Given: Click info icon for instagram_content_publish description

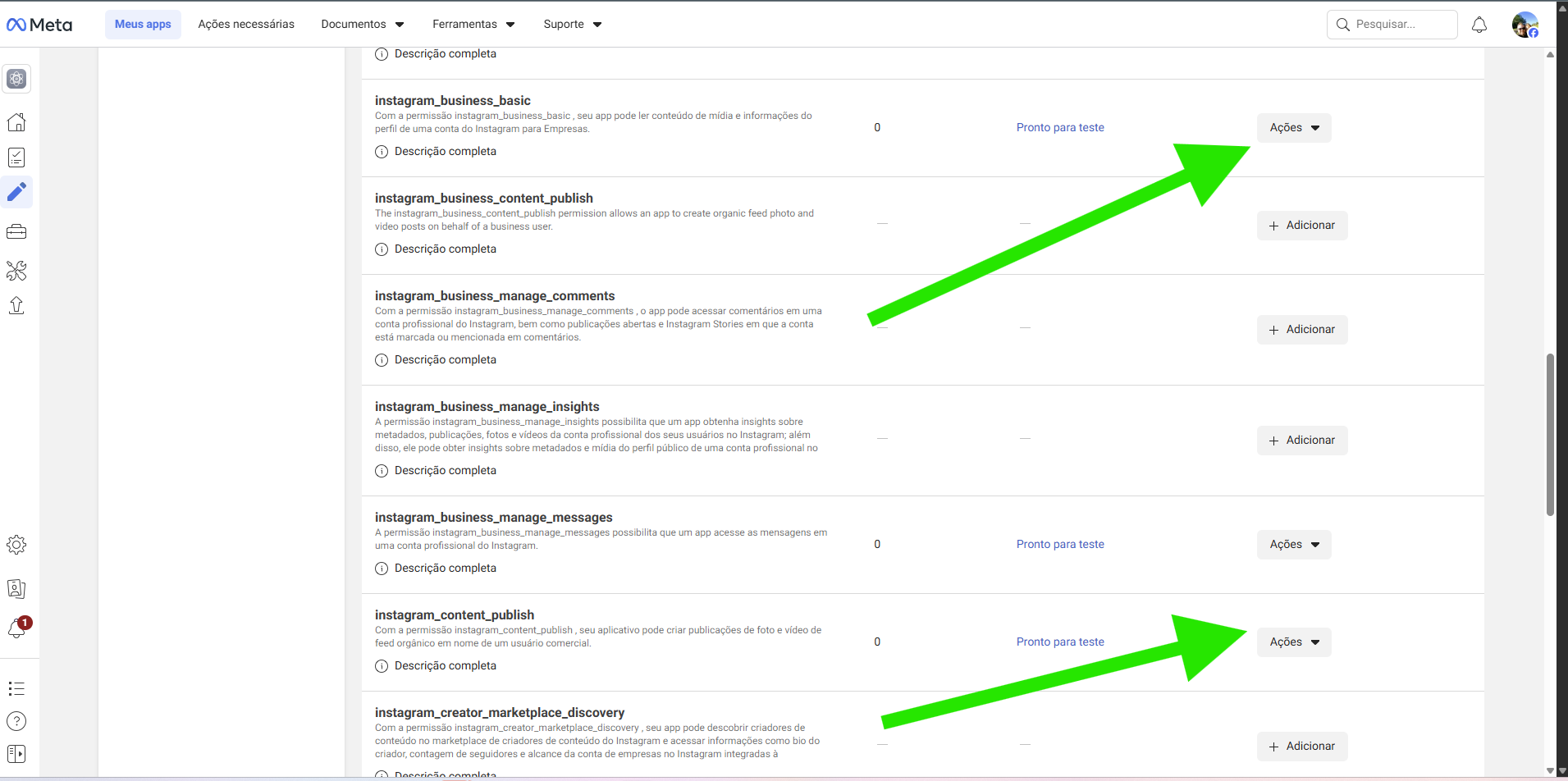Looking at the screenshot, I should tap(382, 666).
